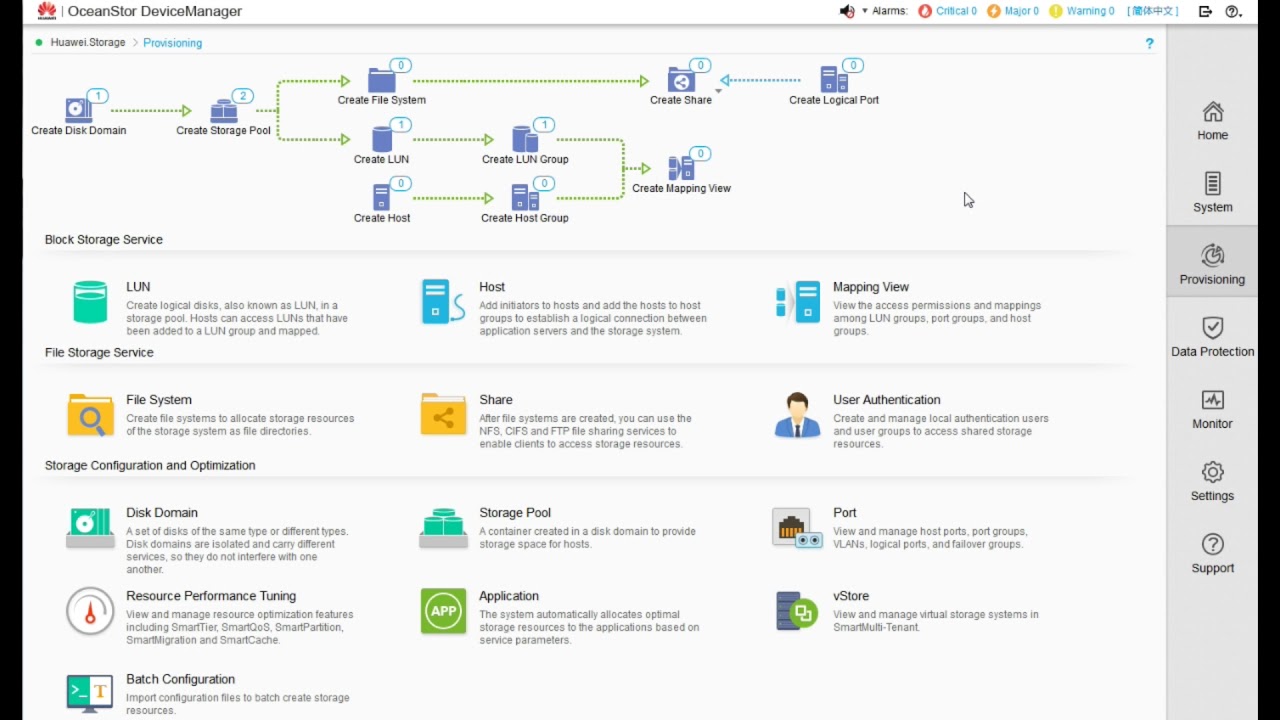The height and width of the screenshot is (720, 1280).
Task: Open the green APP Application icon
Action: coord(443,611)
